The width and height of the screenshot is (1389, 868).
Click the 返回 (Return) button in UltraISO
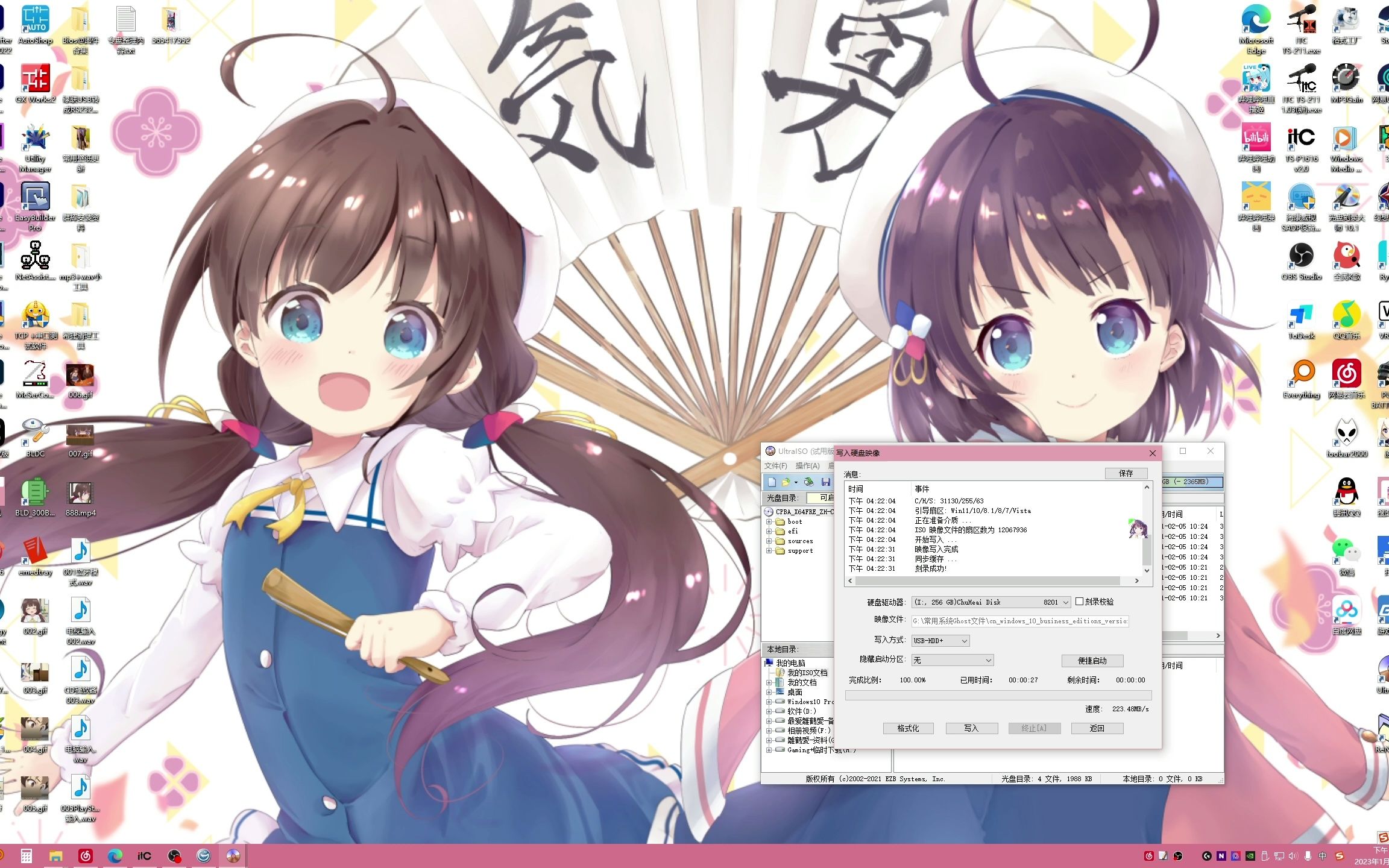point(1097,728)
